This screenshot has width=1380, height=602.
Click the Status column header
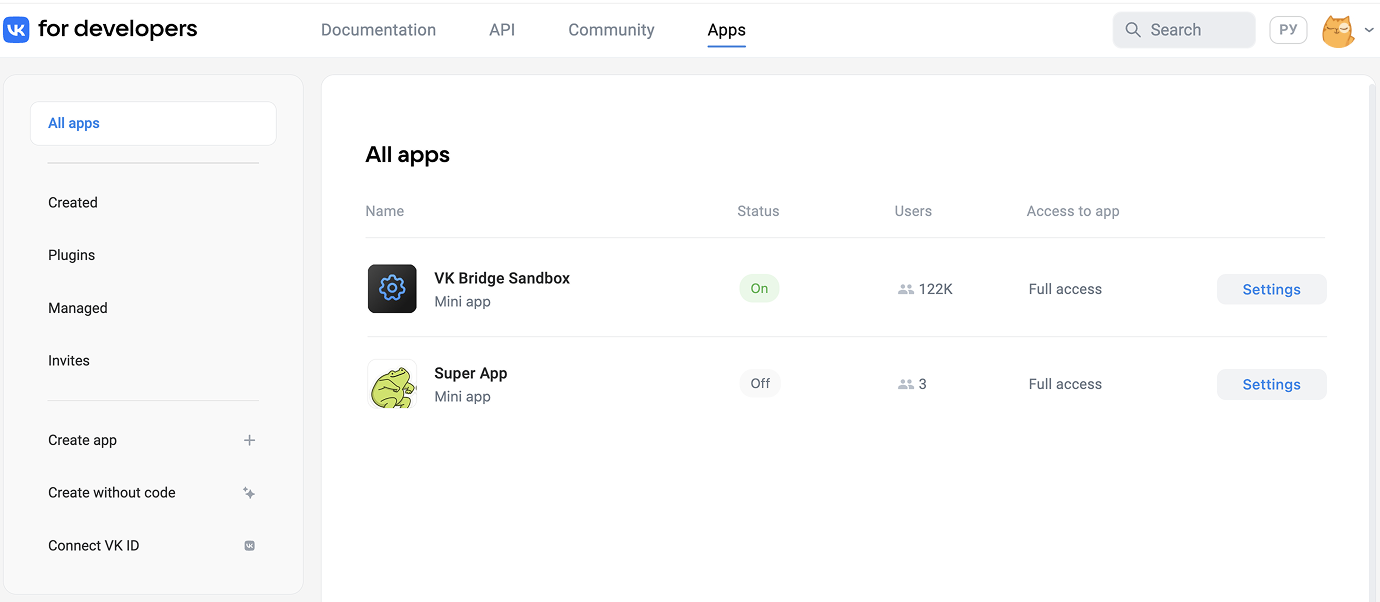pyautogui.click(x=758, y=211)
